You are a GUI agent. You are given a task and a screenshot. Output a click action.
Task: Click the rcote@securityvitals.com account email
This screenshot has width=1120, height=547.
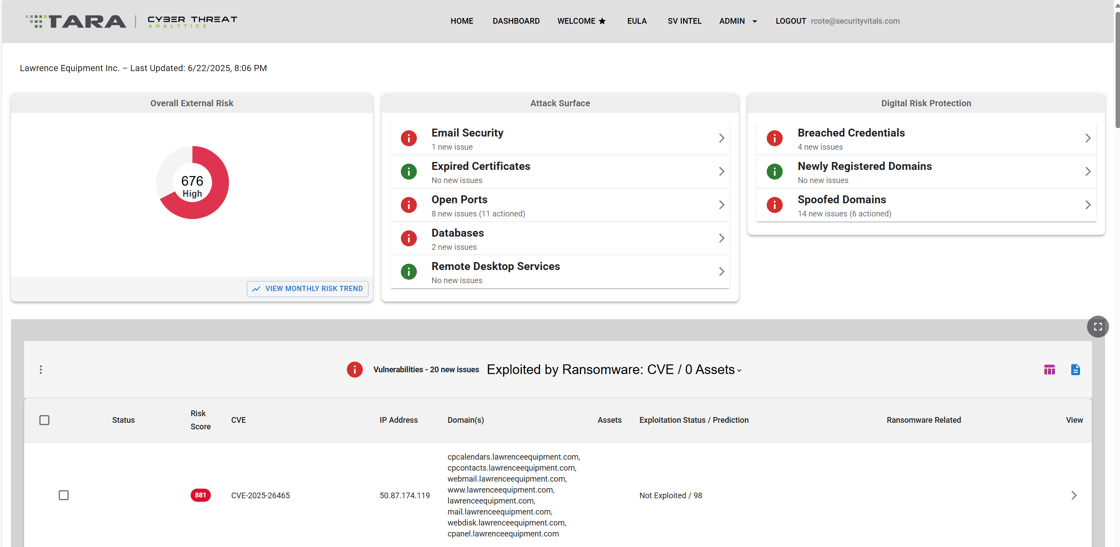tap(855, 21)
